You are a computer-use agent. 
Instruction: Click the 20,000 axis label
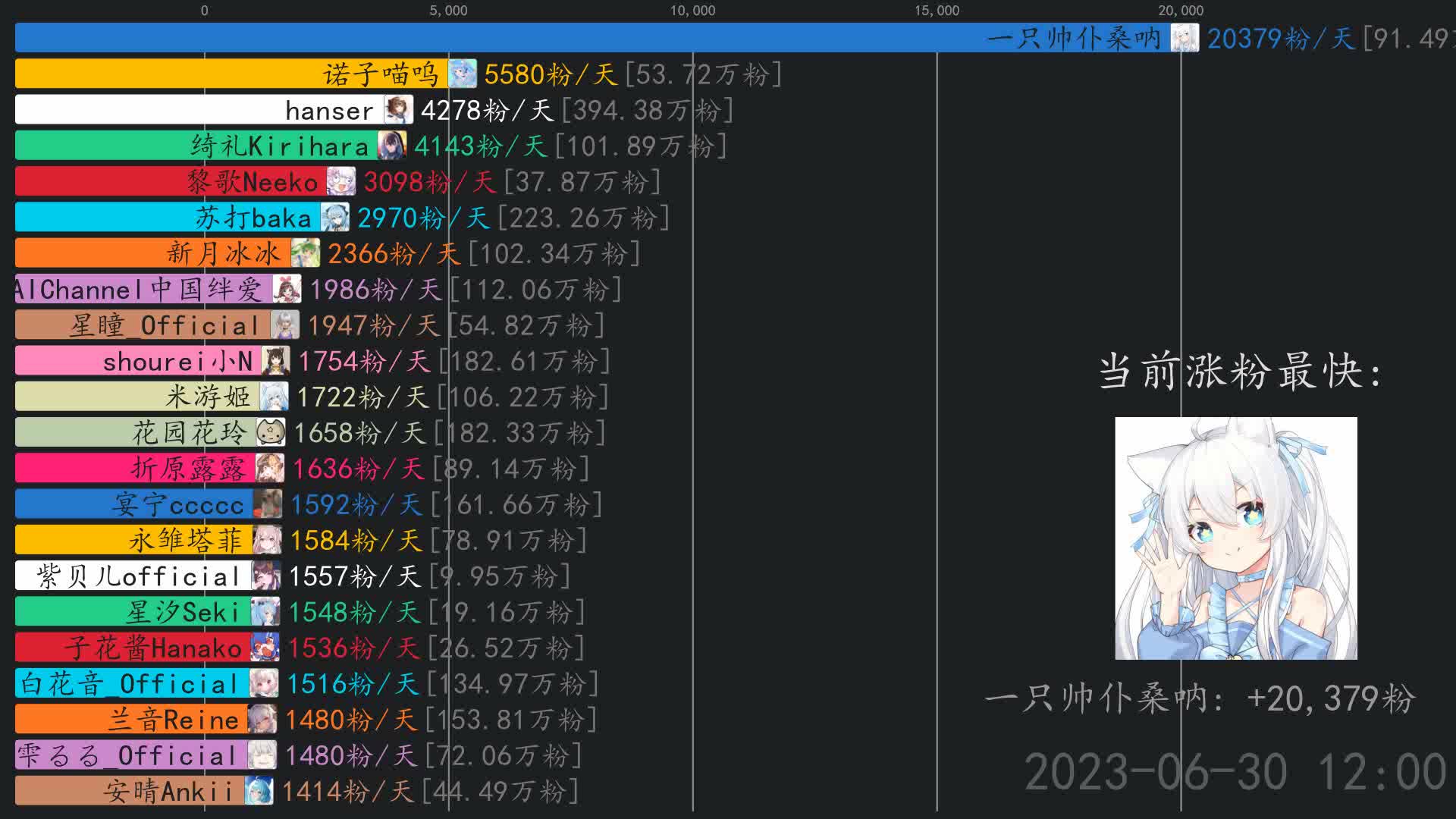[x=1183, y=11]
